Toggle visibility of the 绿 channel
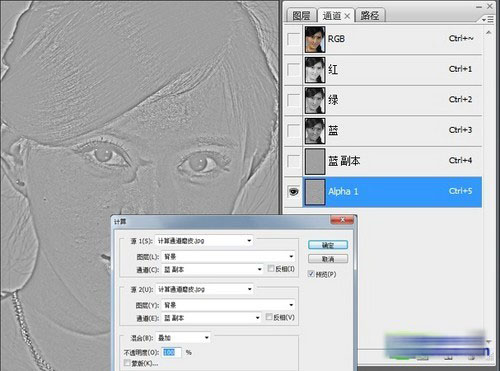This screenshot has width=500, height=371. (293, 100)
